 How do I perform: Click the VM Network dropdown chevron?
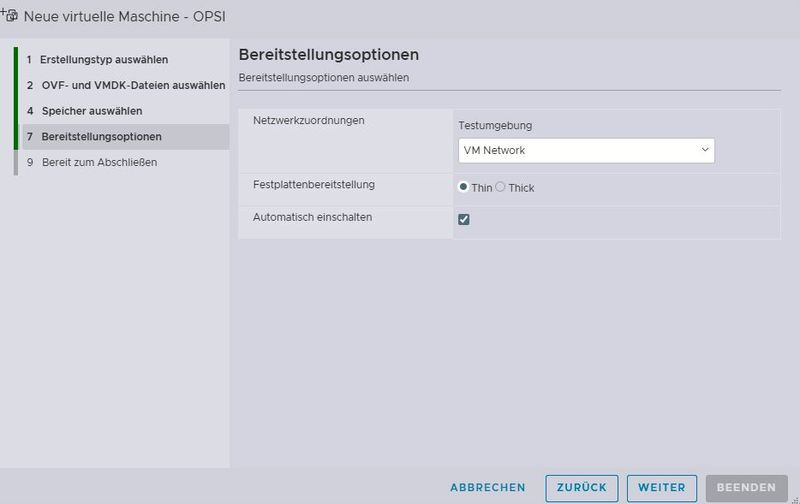pyautogui.click(x=705, y=150)
